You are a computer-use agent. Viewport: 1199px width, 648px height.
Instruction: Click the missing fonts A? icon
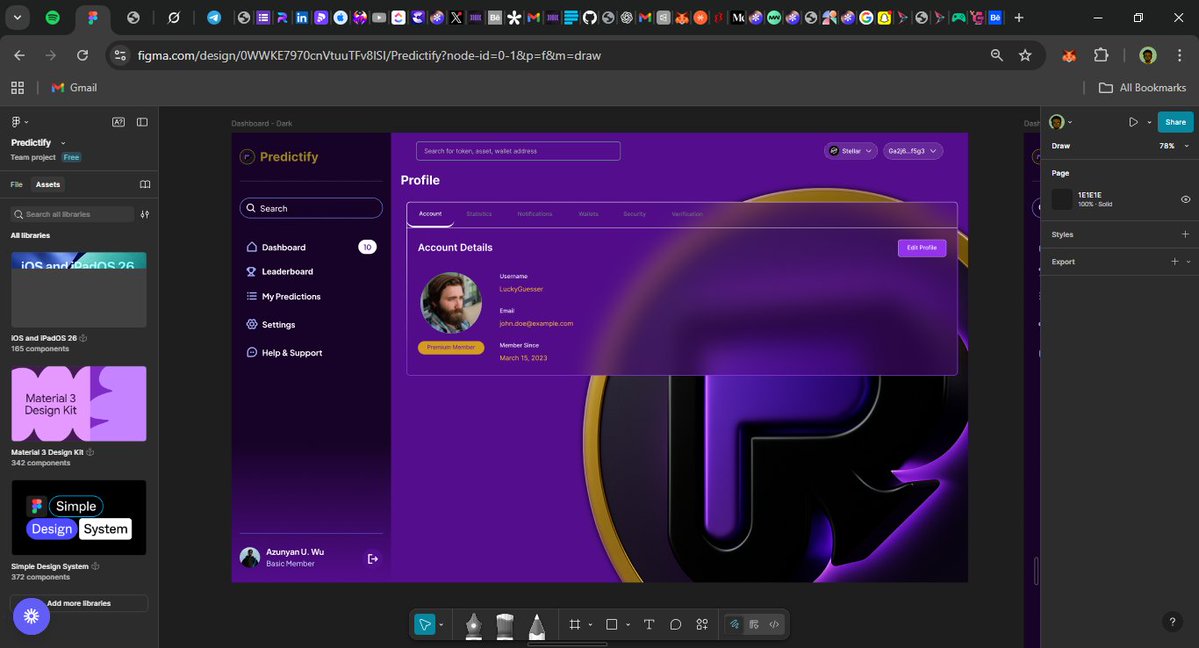[x=119, y=122]
